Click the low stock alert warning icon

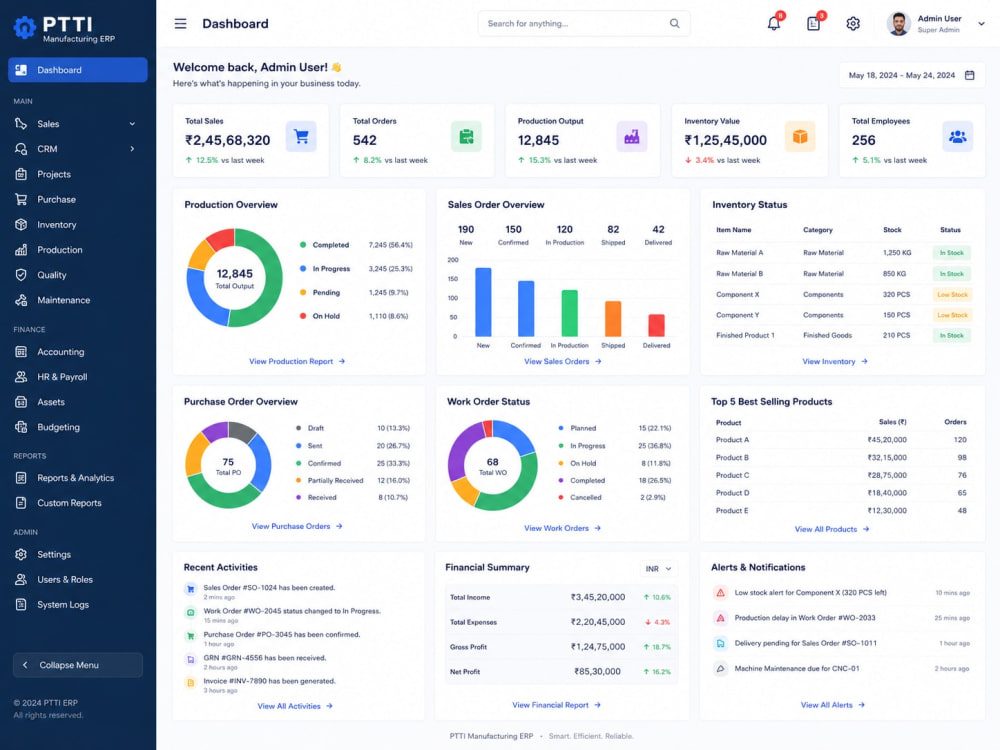click(x=720, y=593)
